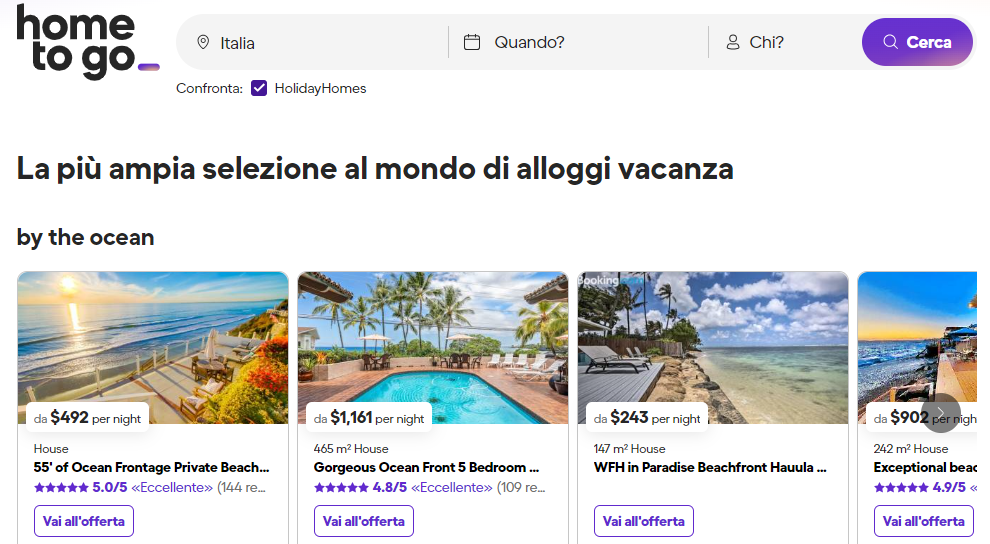The width and height of the screenshot is (990, 544).
Task: Open Gorgeous Ocean Front 5 Bedroom listing
Action: tap(426, 467)
